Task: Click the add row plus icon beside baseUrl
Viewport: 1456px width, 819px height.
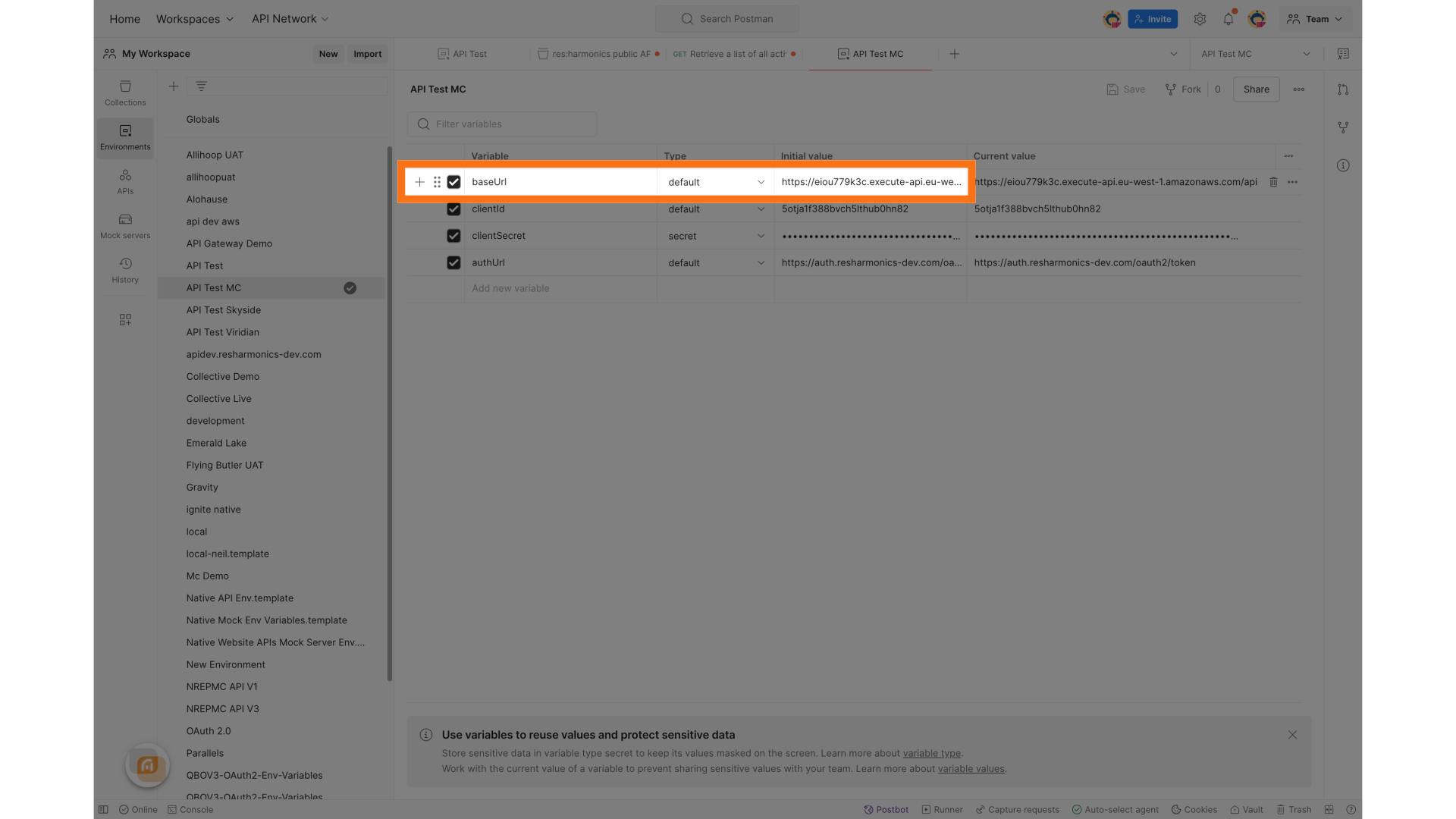Action: pos(419,182)
